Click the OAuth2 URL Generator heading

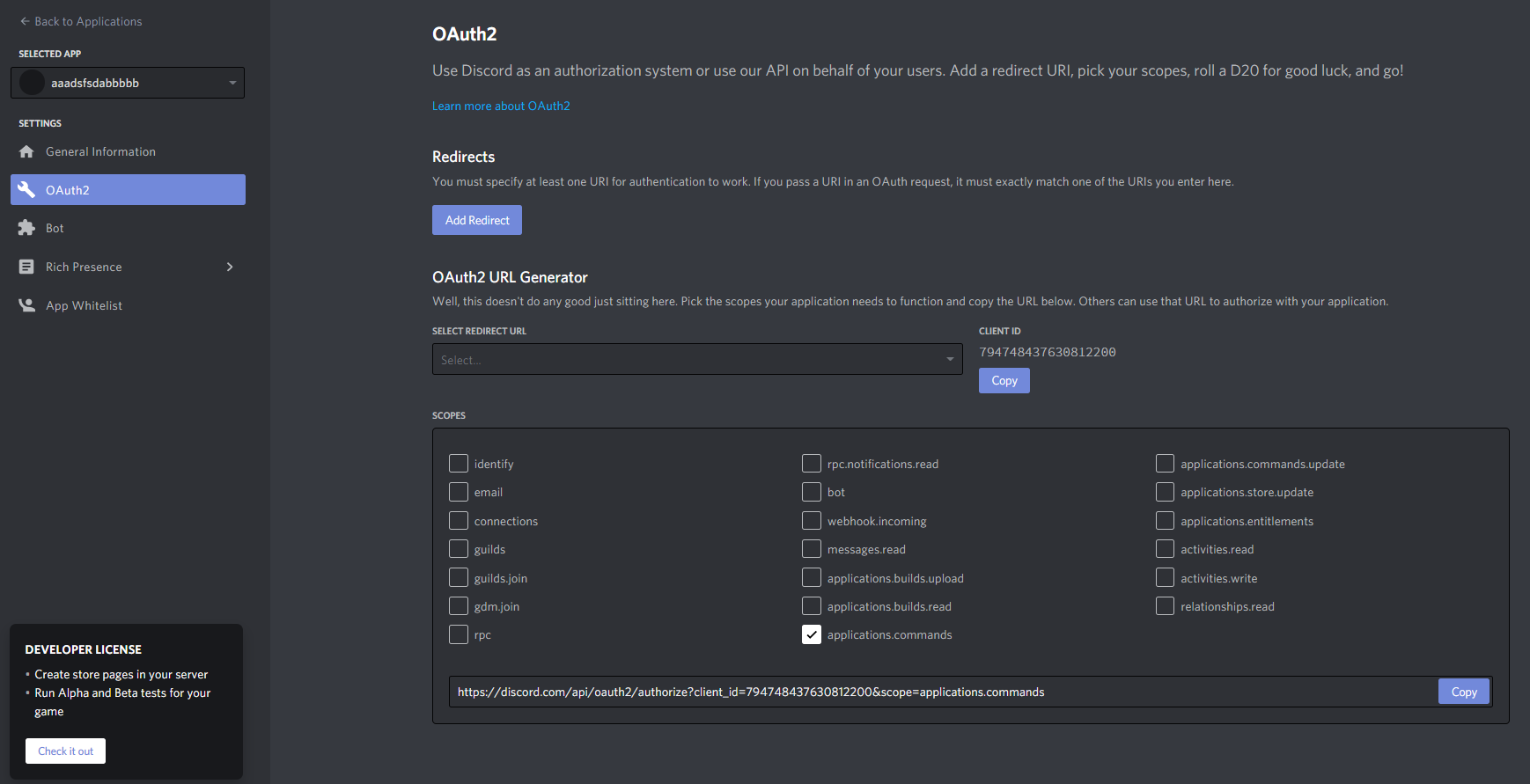pos(510,277)
